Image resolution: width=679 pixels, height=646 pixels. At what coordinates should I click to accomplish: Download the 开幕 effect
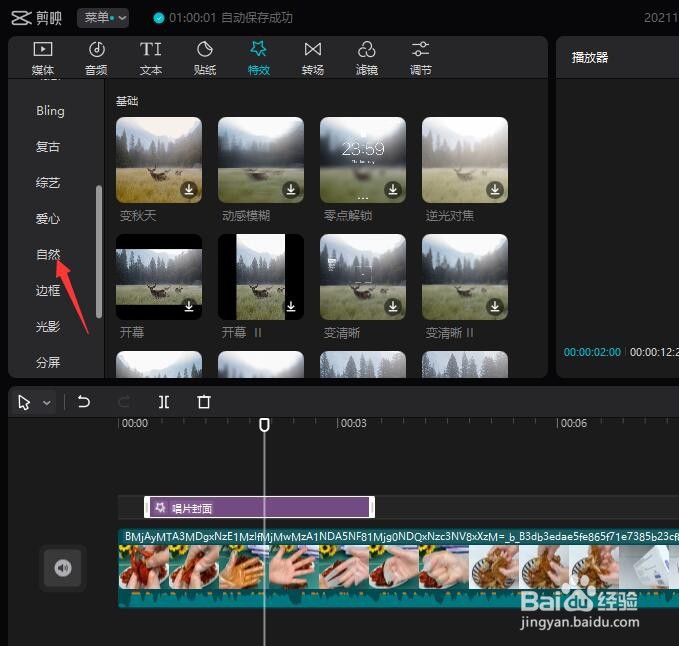pos(189,306)
